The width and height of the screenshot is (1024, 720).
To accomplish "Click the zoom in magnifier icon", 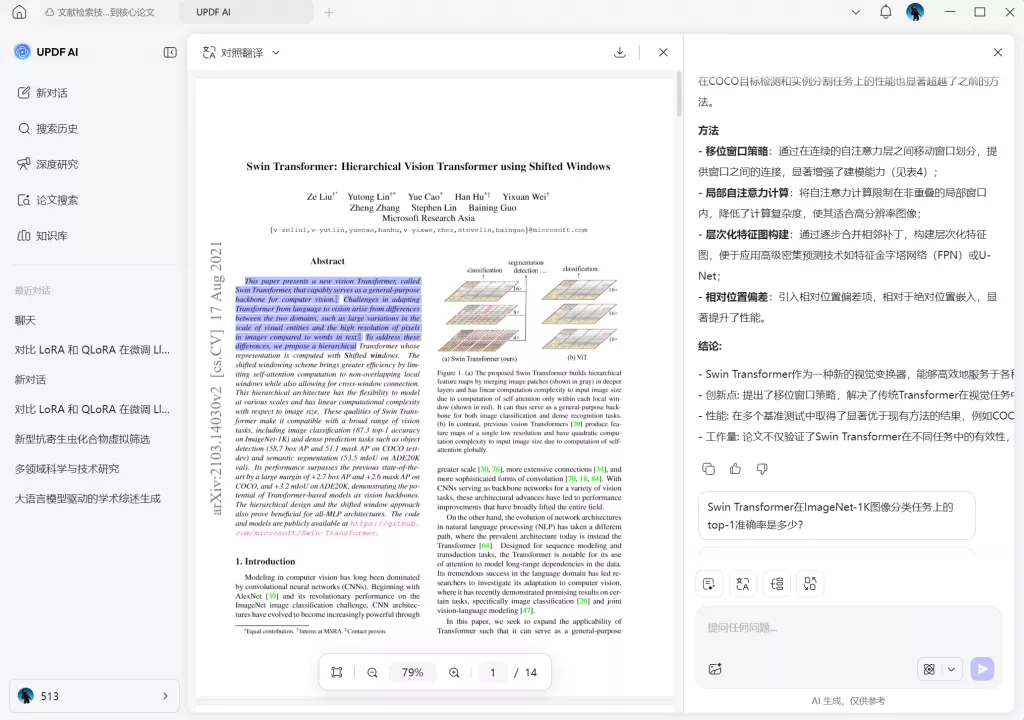I will click(x=454, y=673).
